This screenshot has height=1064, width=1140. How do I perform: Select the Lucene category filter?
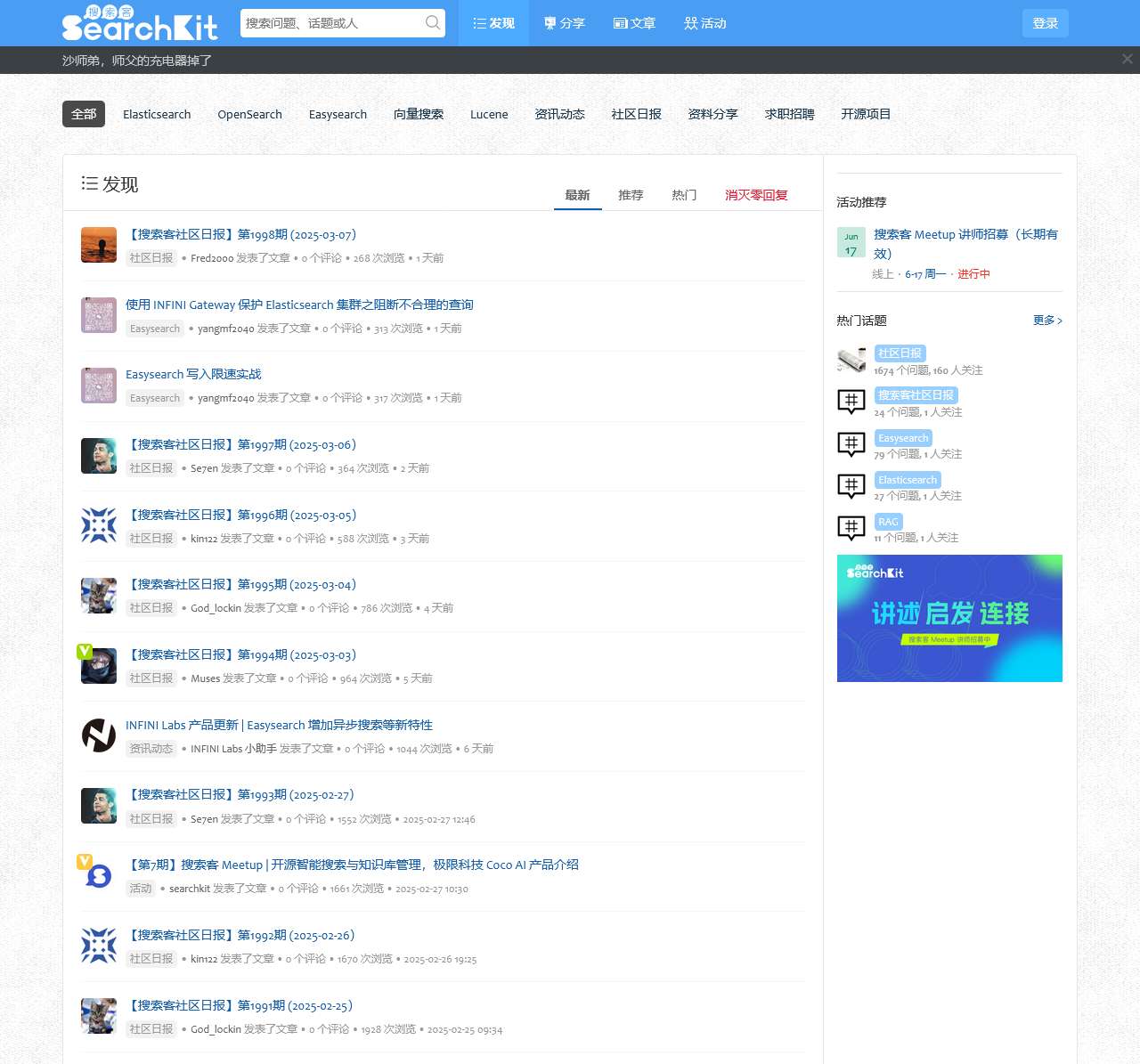[489, 114]
